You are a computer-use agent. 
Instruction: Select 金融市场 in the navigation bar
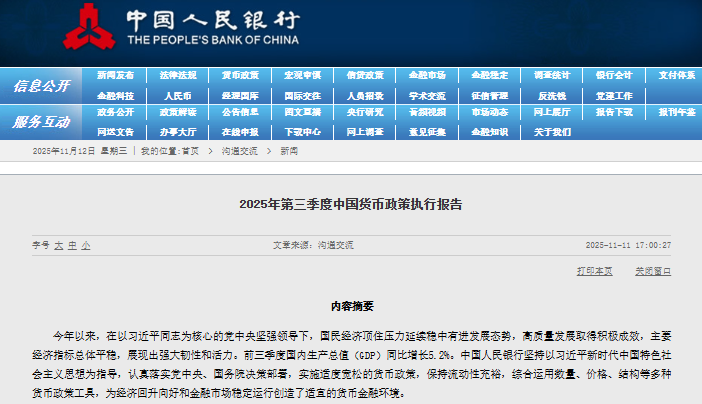(x=427, y=75)
